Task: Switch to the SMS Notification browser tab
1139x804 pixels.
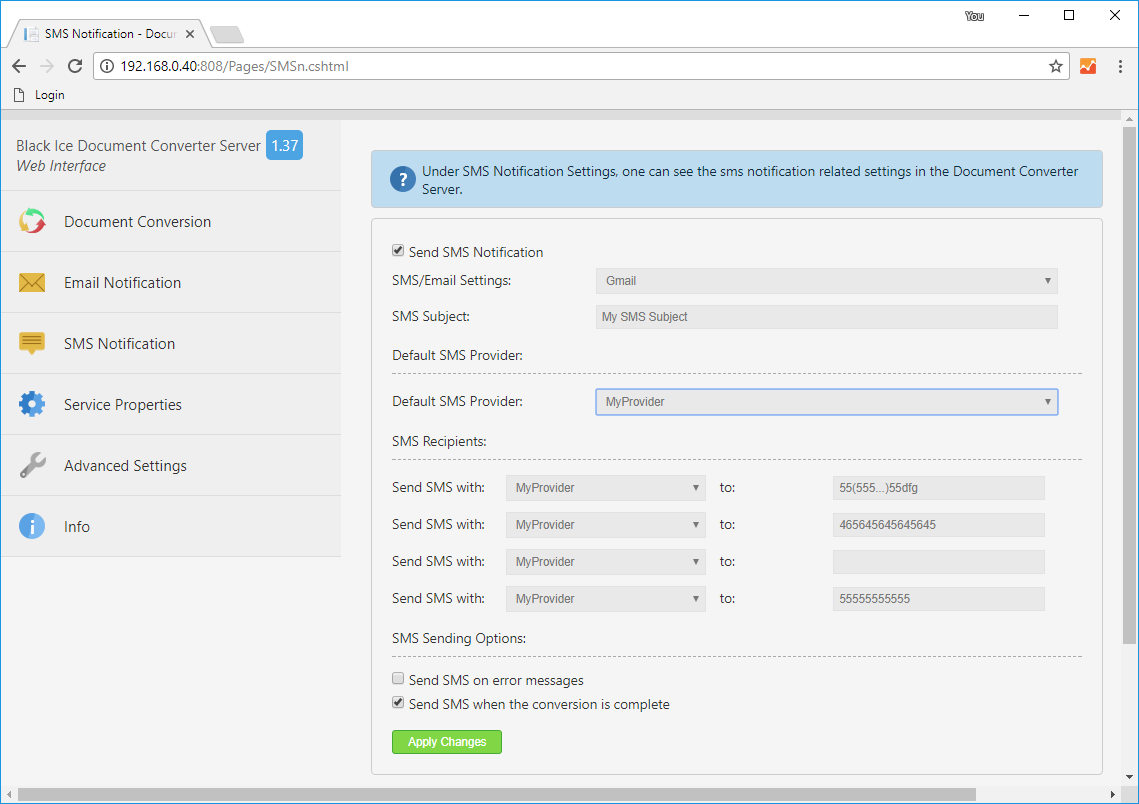Action: click(x=100, y=32)
